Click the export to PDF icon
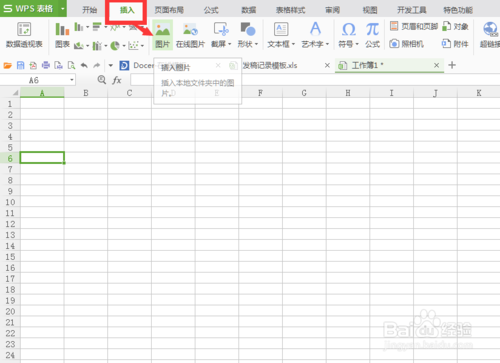Screen dimensions: 500x363 [33, 65]
